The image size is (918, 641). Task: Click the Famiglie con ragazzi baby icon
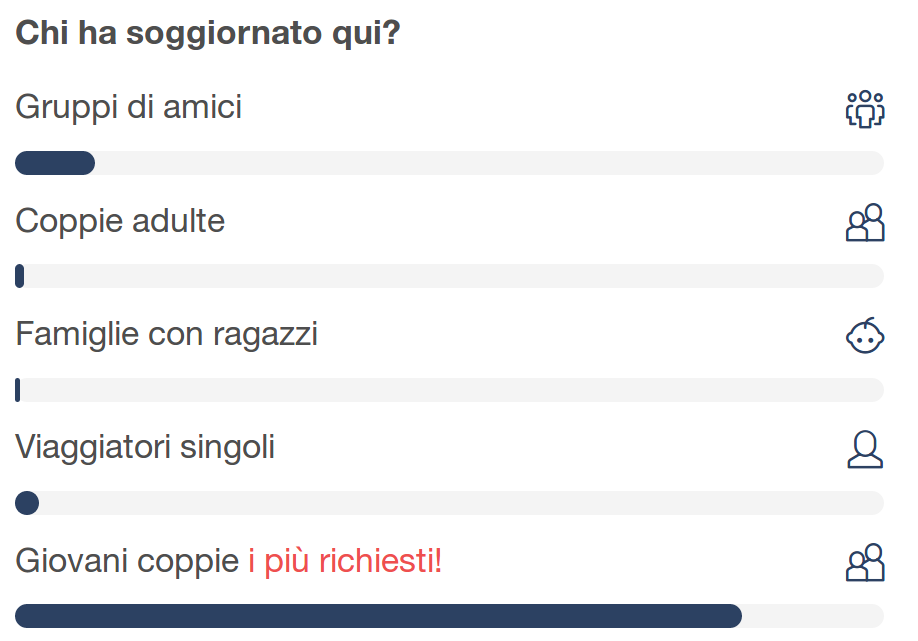865,335
